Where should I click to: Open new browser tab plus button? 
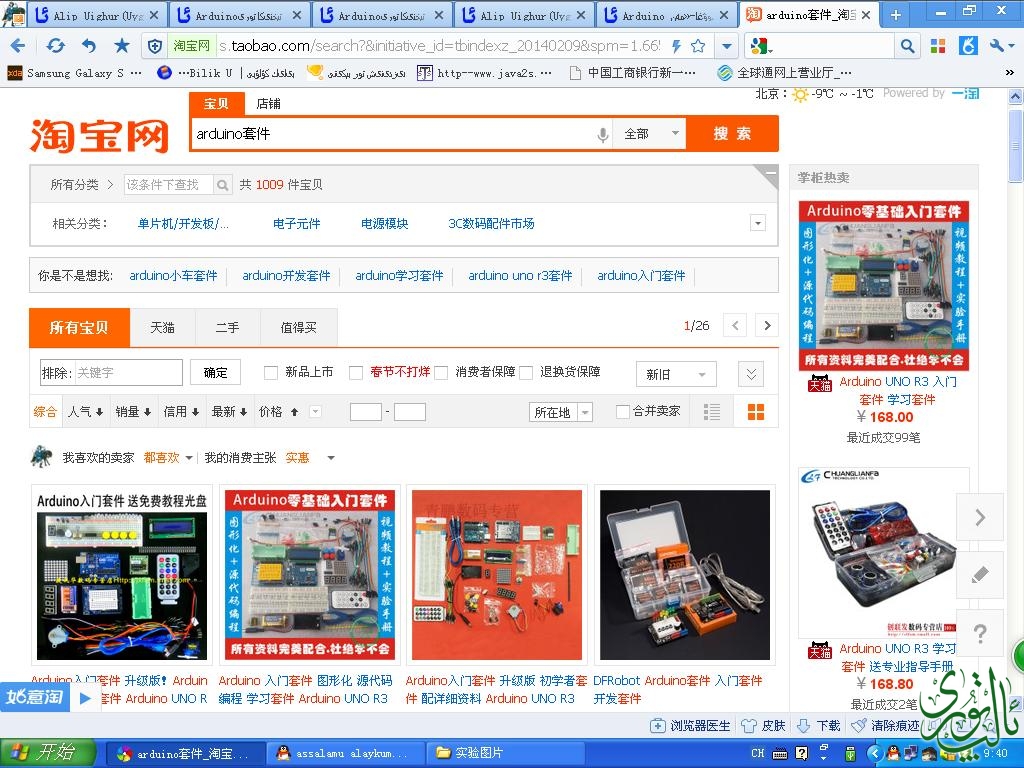click(x=896, y=15)
